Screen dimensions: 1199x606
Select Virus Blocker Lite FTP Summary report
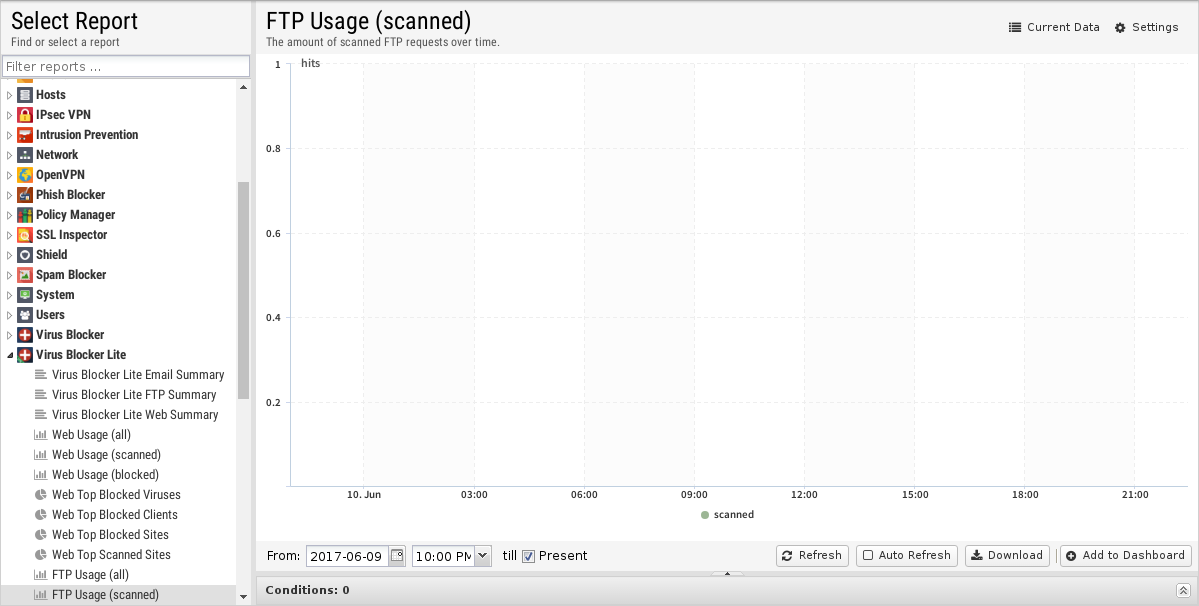point(134,395)
